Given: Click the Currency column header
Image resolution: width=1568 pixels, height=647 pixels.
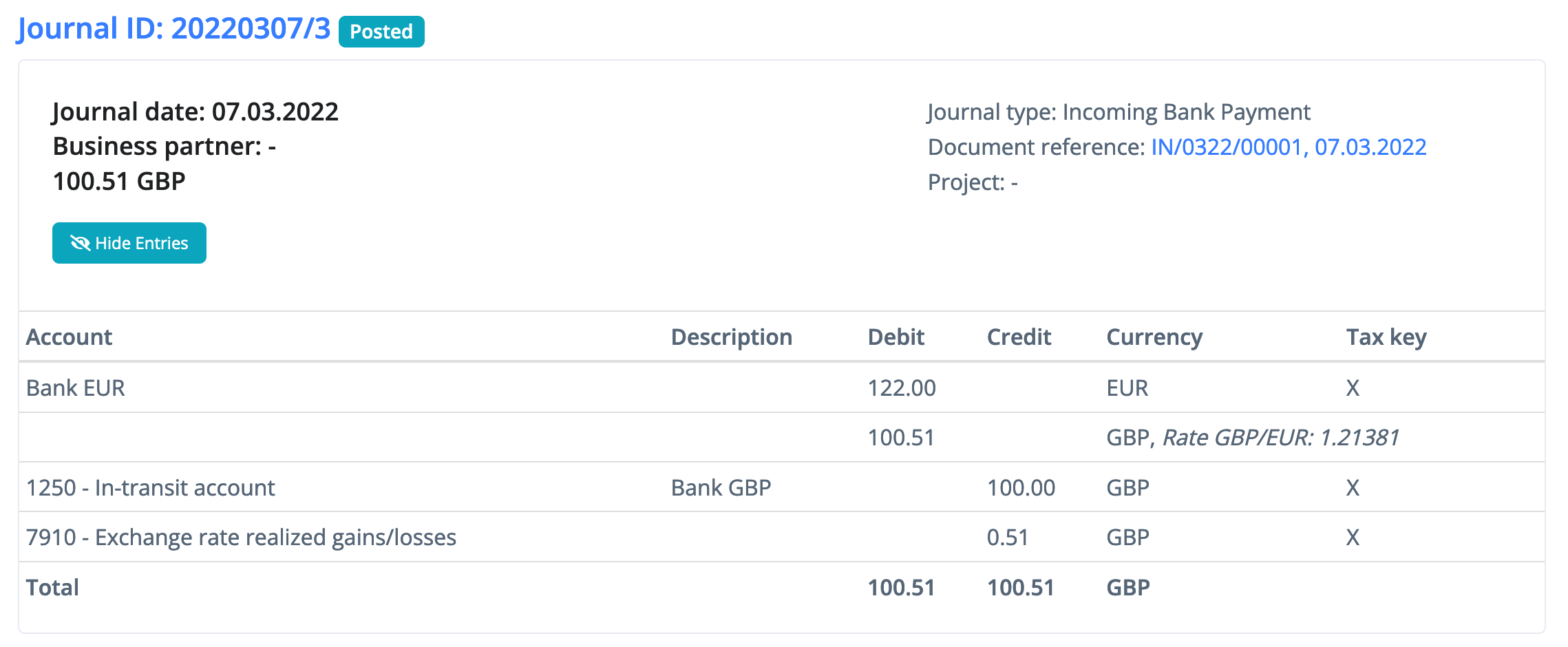Looking at the screenshot, I should pos(1154,337).
